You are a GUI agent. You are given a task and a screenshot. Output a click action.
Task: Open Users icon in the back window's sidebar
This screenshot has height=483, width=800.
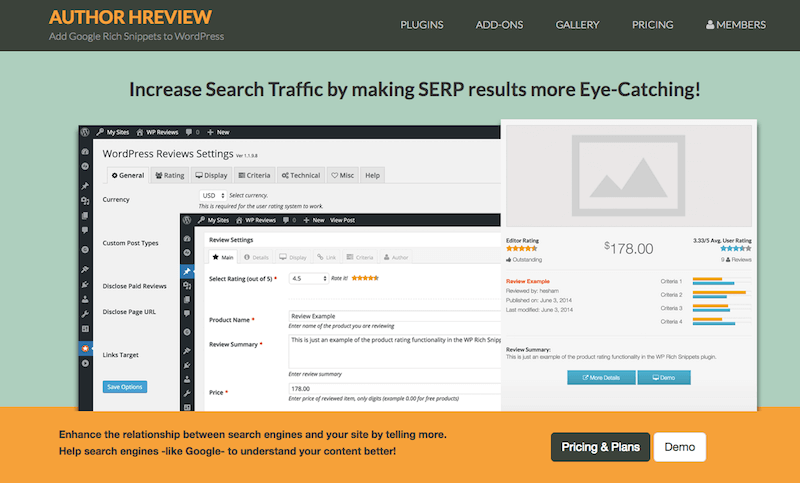tap(85, 299)
